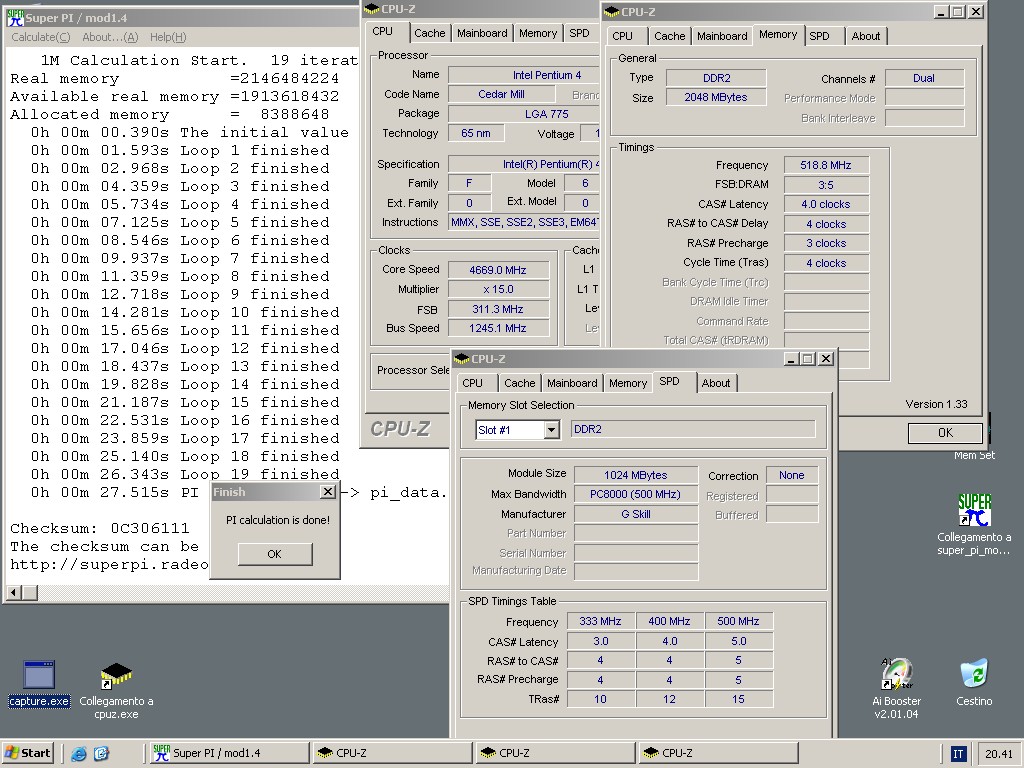Screen dimensions: 1024x768
Task: Select SPD tab in leftmost CPU-Z window
Action: tap(579, 33)
